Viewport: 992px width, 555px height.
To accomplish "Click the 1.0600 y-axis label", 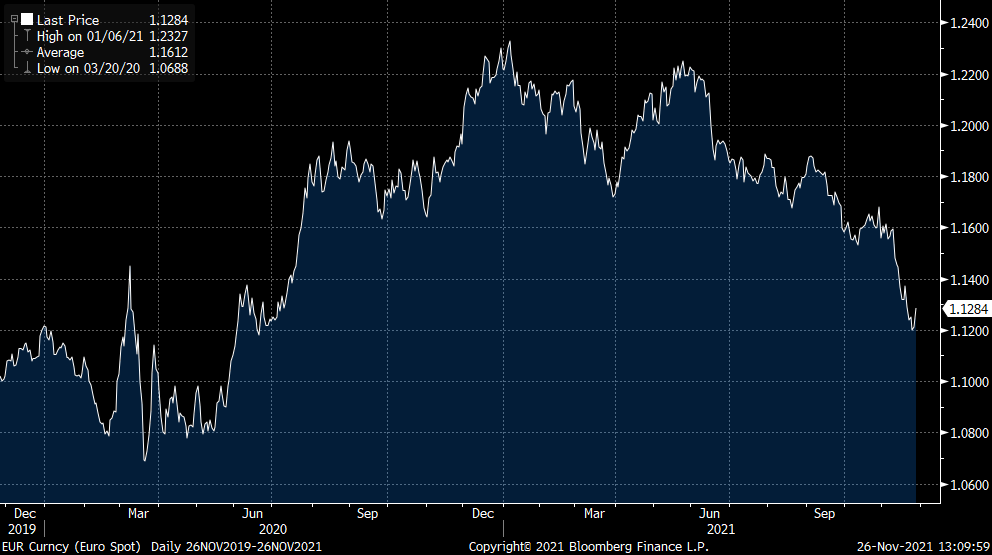I will click(966, 485).
